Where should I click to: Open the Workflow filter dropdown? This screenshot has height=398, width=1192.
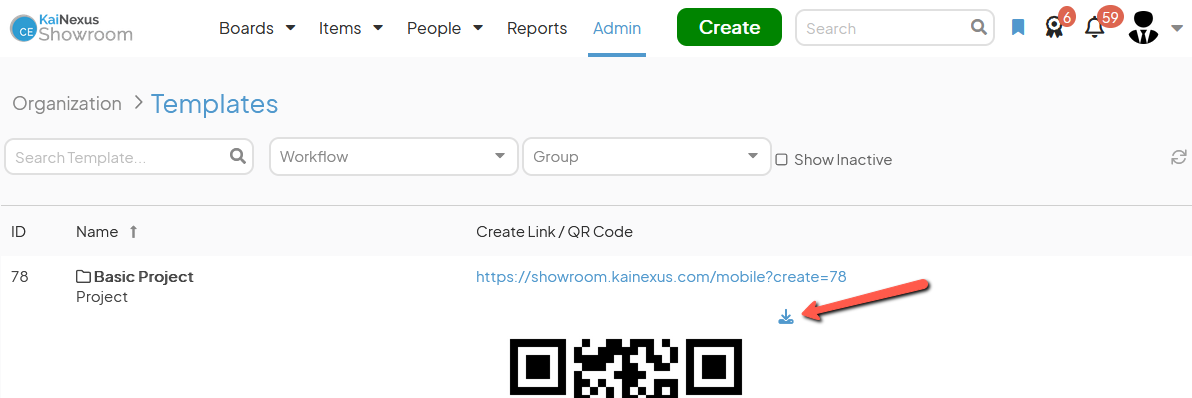[x=394, y=156]
